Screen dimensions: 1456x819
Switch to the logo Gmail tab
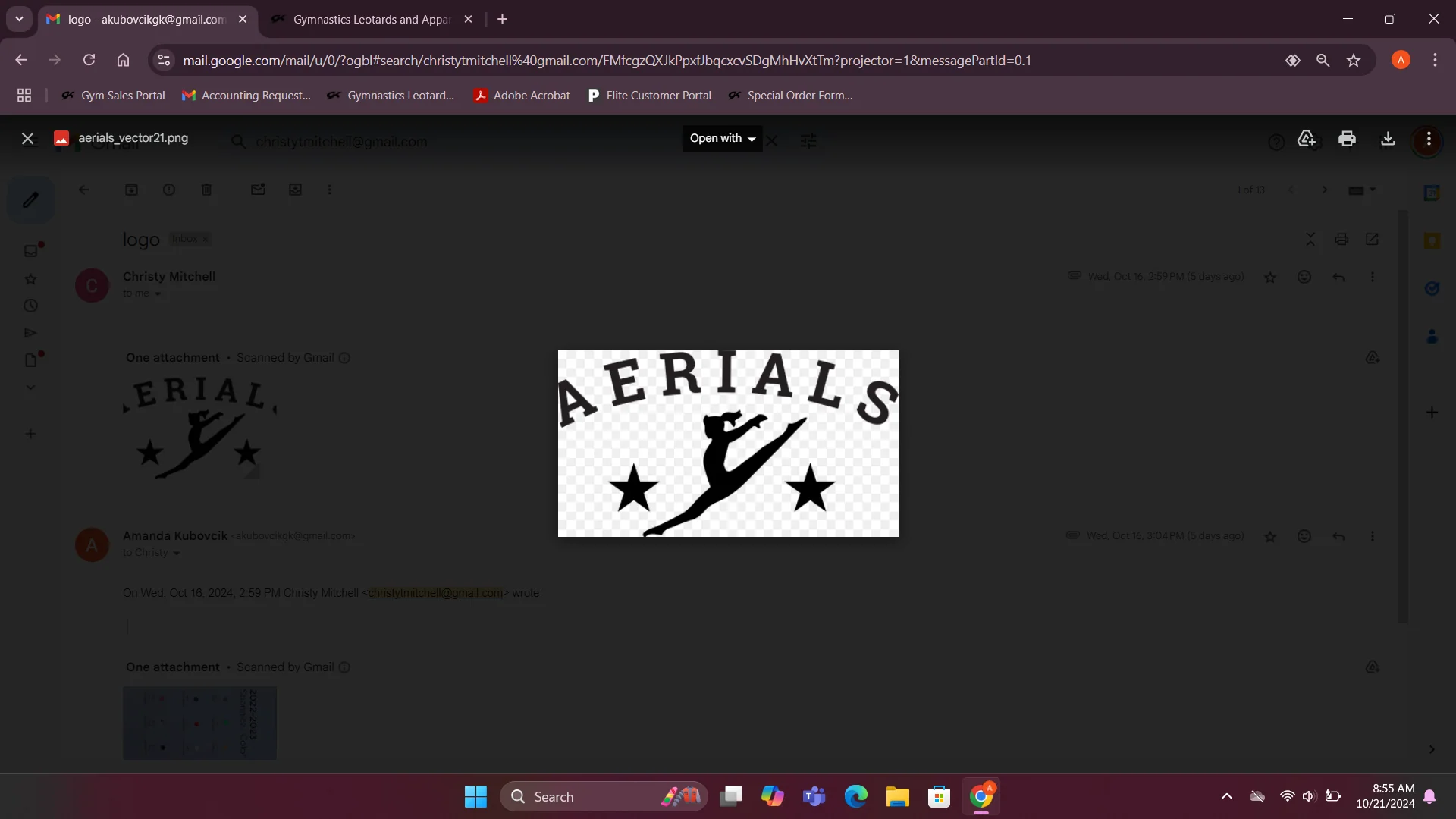coord(148,19)
